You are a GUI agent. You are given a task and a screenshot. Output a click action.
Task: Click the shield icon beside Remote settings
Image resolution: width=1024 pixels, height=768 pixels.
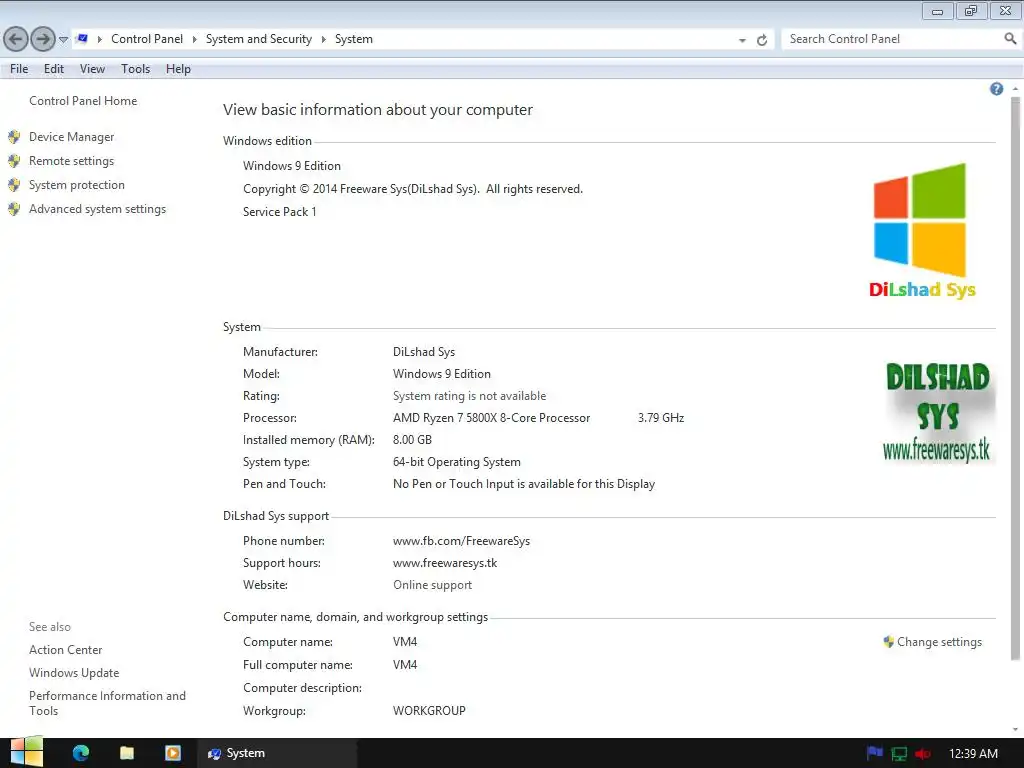14,161
